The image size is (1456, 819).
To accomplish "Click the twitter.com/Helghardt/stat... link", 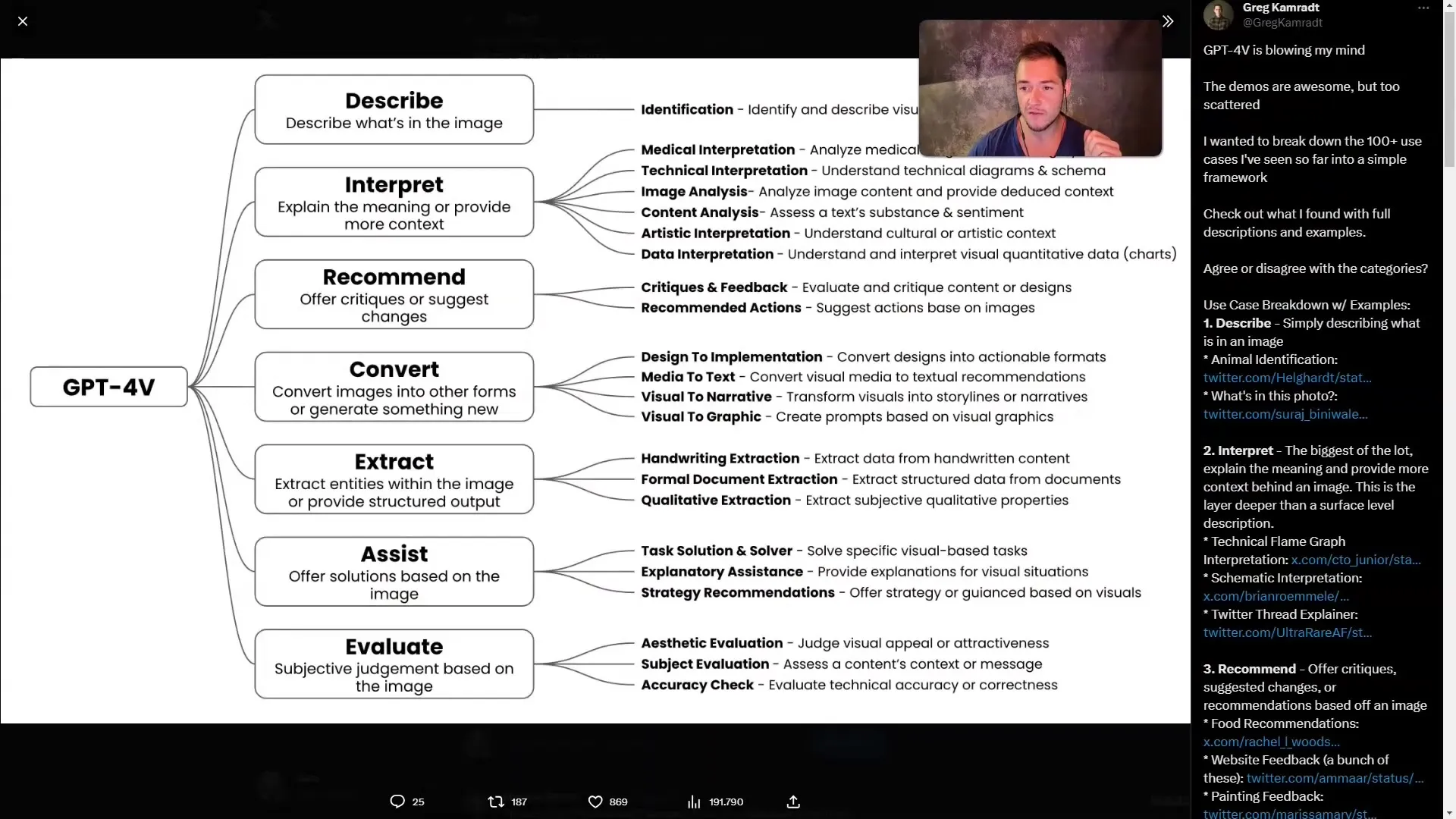I will pyautogui.click(x=1287, y=377).
